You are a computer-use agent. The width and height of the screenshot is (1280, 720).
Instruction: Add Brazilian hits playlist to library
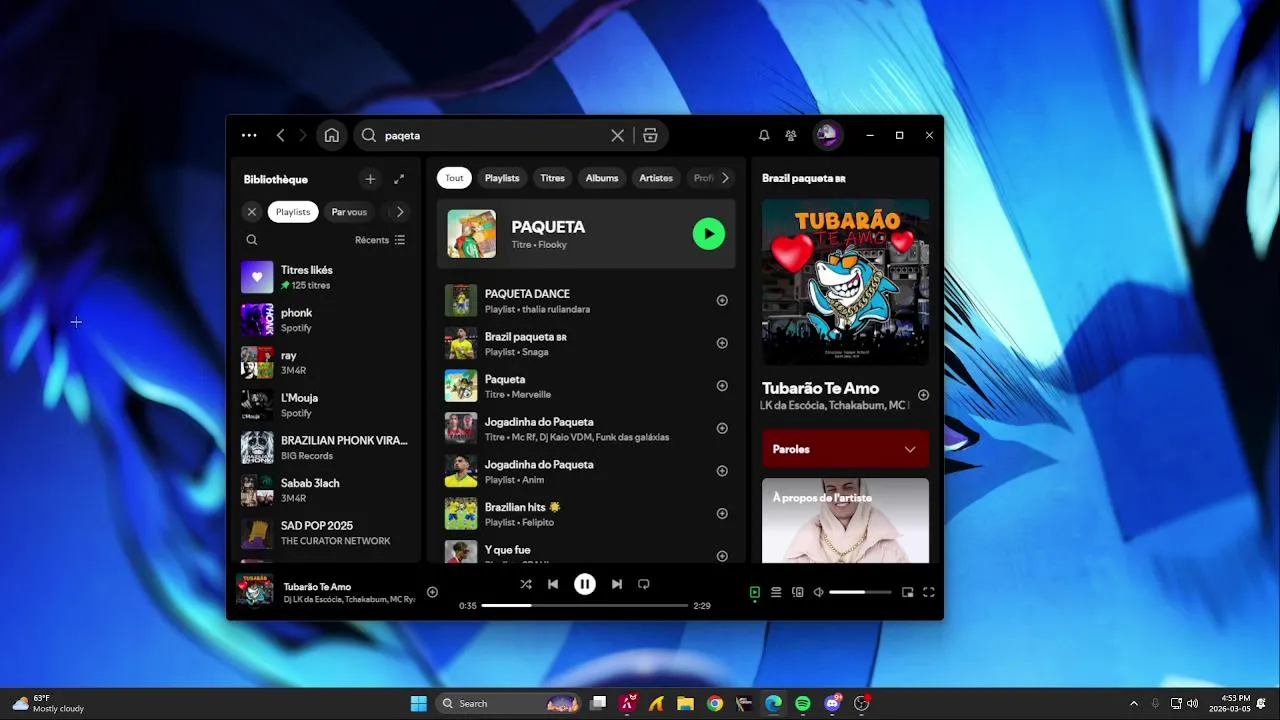click(722, 514)
